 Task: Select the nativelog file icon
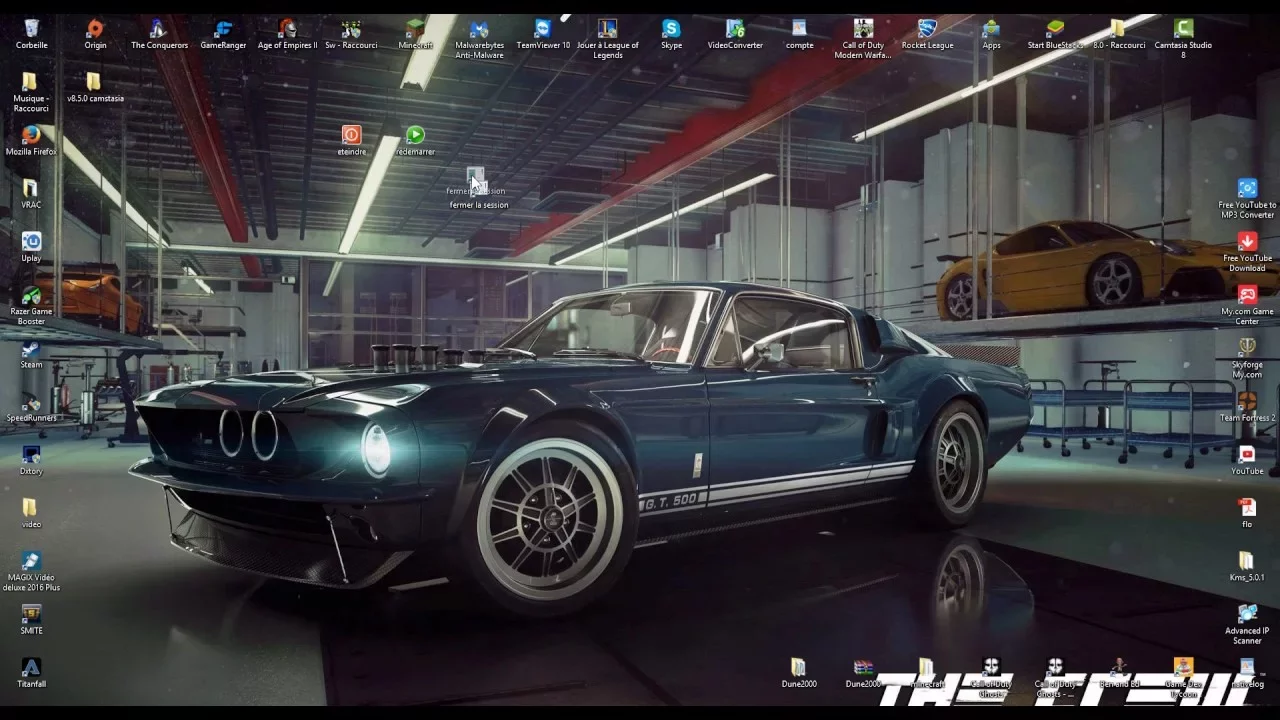point(1247,667)
